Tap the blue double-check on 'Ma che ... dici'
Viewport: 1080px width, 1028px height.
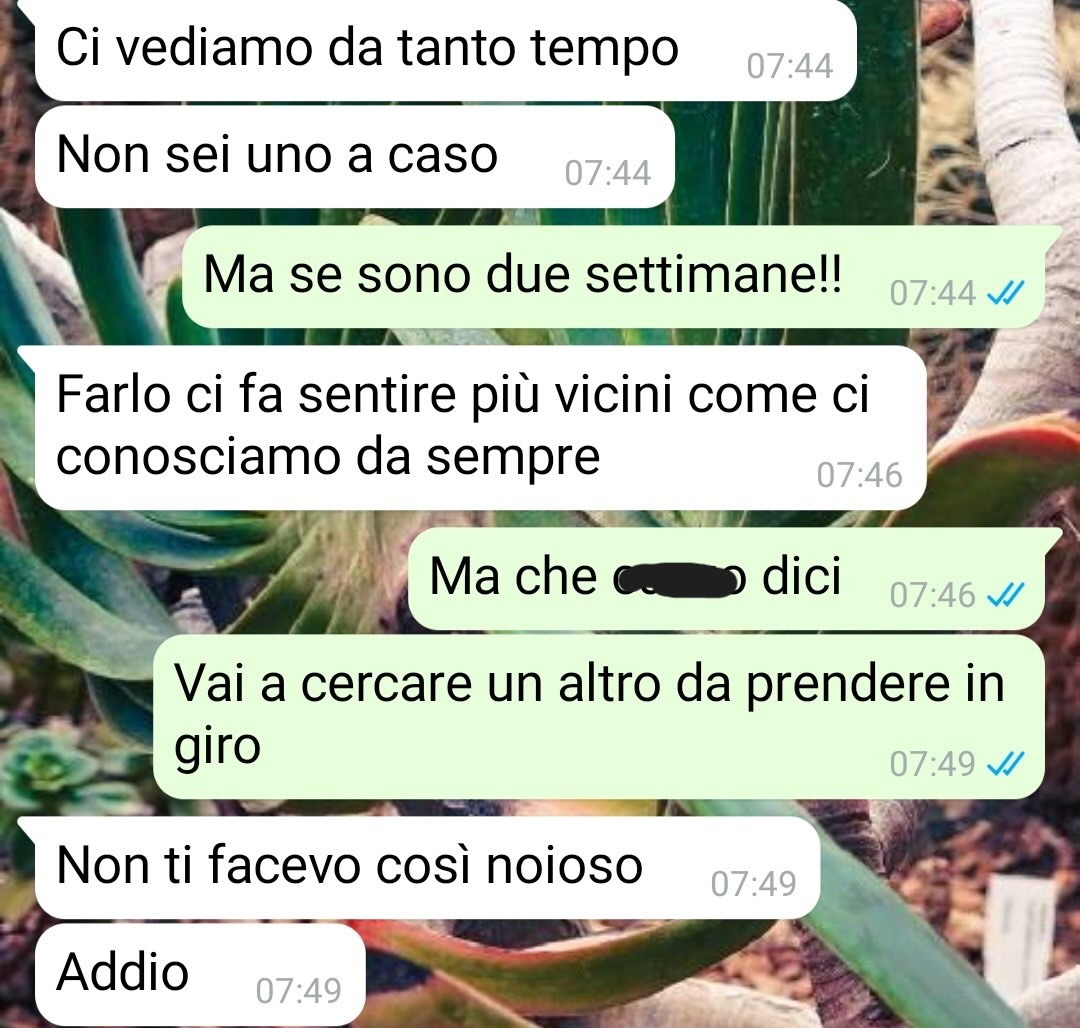coord(1006,594)
